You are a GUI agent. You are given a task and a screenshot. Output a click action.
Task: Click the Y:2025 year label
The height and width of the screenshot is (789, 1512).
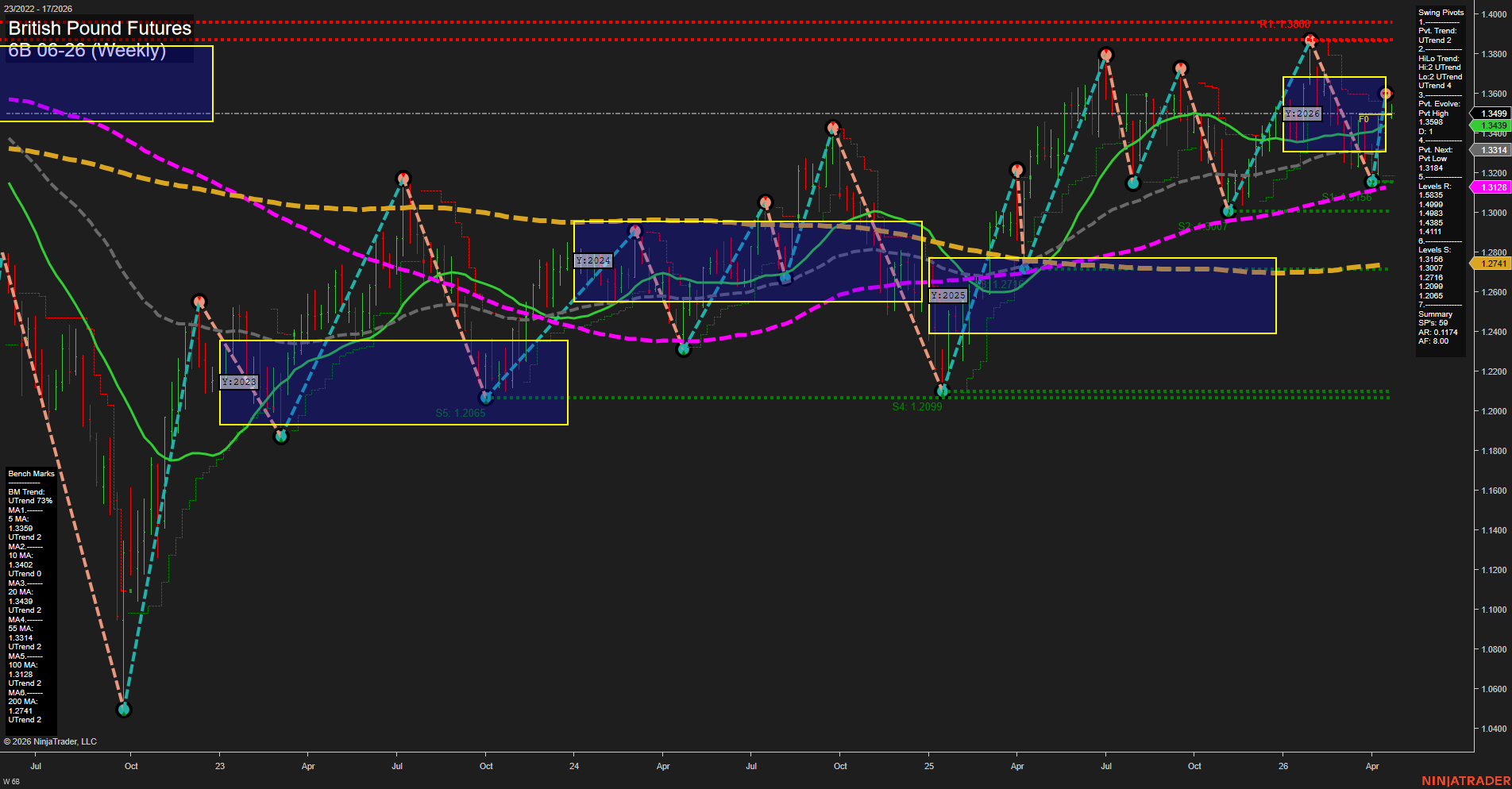pyautogui.click(x=950, y=294)
